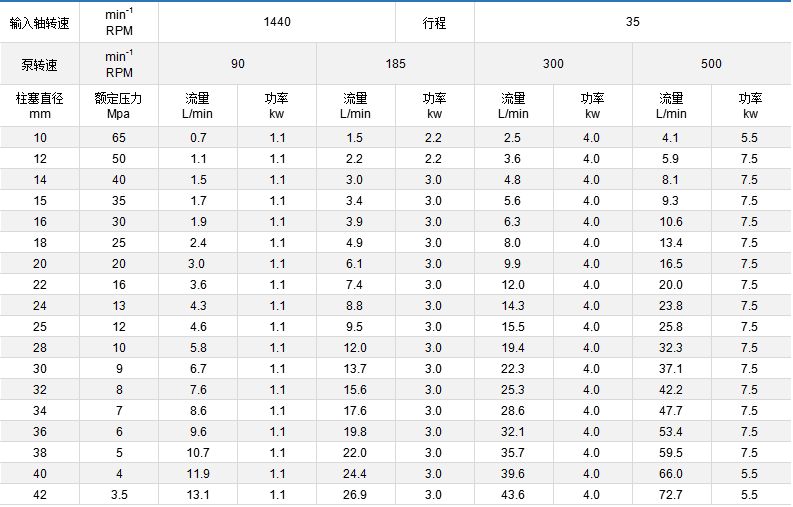793x507 pixels.
Task: Click the 24.4 flow value cell
Action: [355, 474]
